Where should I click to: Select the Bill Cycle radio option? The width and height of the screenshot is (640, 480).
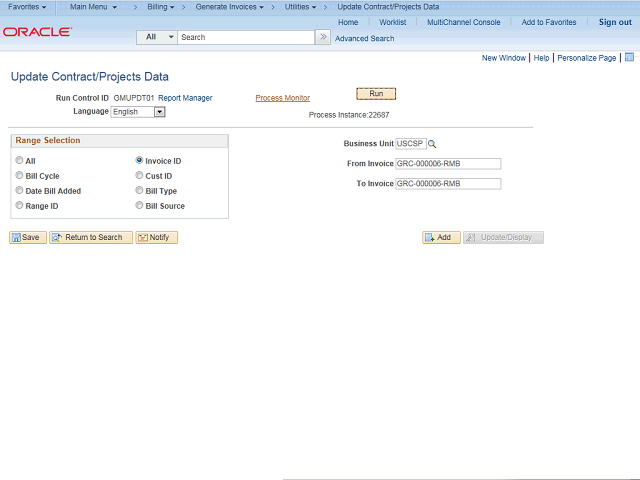(19, 176)
